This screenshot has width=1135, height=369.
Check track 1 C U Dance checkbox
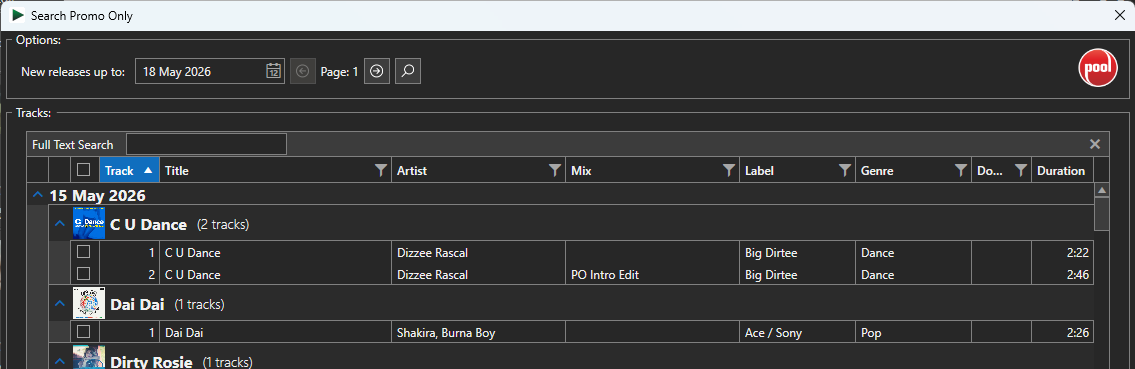(x=84, y=252)
